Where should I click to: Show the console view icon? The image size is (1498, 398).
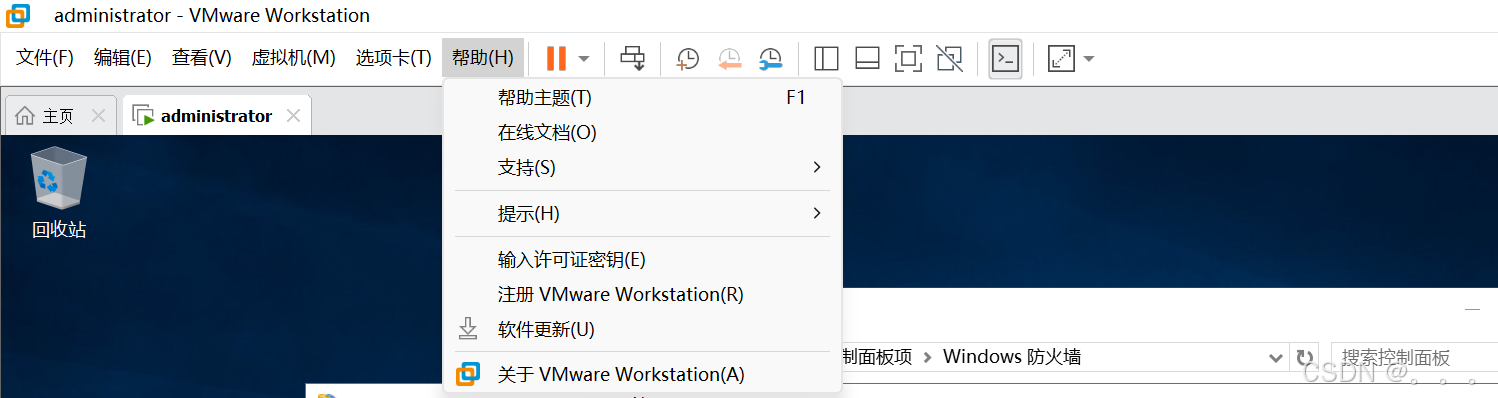click(1005, 59)
